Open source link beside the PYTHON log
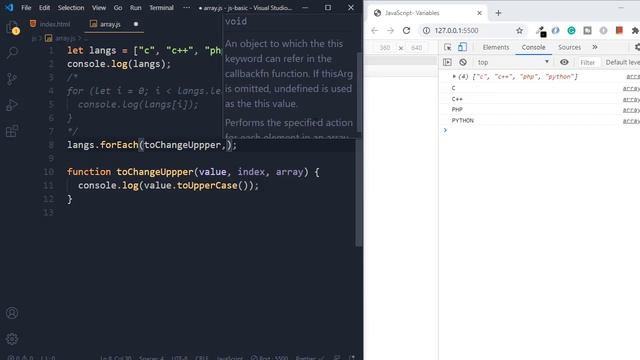The height and width of the screenshot is (360, 640). coord(631,121)
